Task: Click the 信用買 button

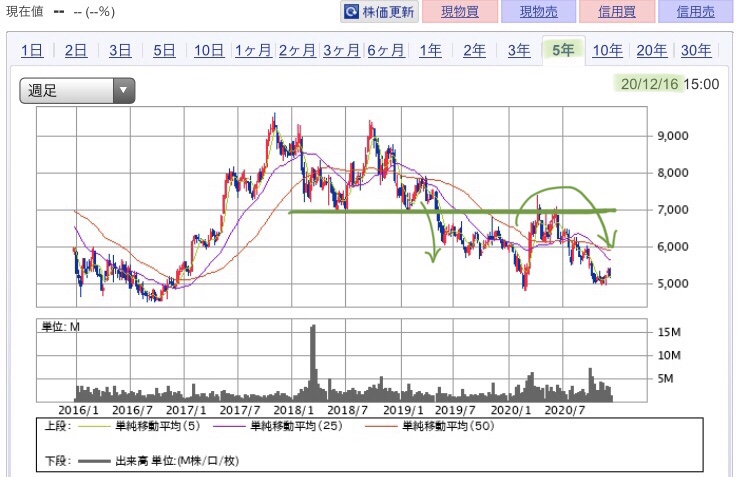Action: [x=617, y=11]
